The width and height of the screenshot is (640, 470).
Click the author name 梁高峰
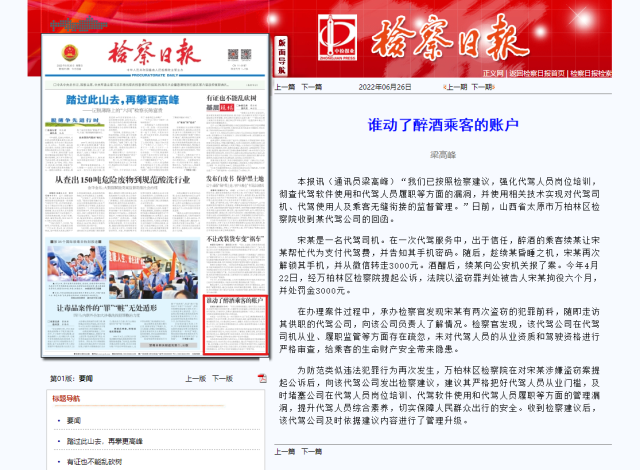pyautogui.click(x=443, y=155)
